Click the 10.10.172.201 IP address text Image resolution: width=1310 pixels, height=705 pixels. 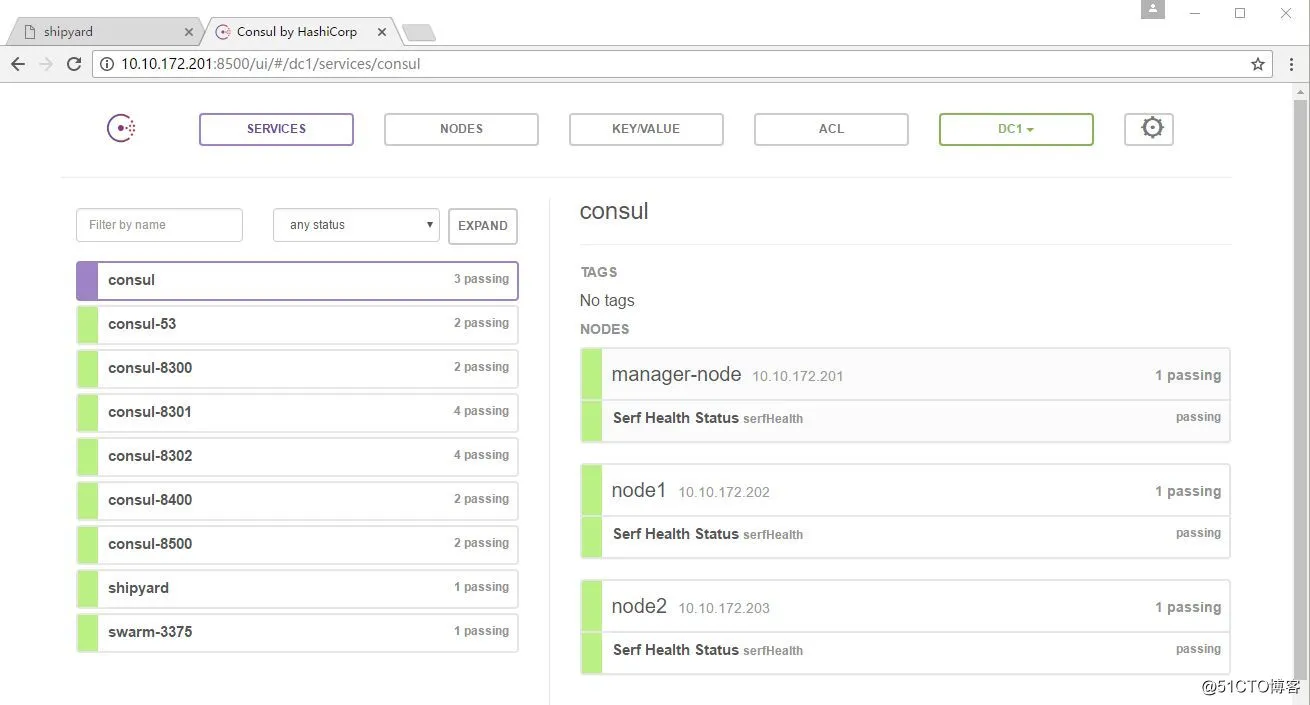click(x=798, y=377)
